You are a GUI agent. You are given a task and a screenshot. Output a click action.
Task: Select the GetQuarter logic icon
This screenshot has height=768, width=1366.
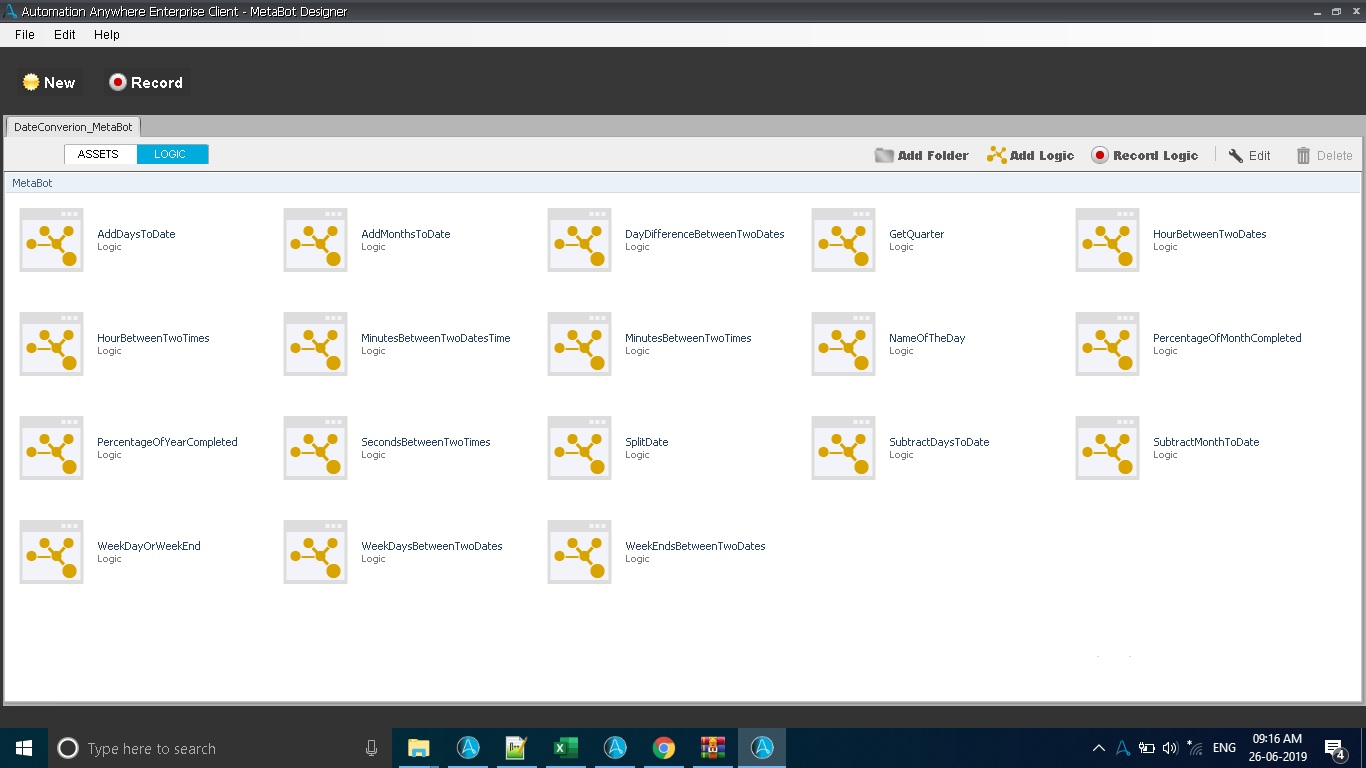(843, 240)
